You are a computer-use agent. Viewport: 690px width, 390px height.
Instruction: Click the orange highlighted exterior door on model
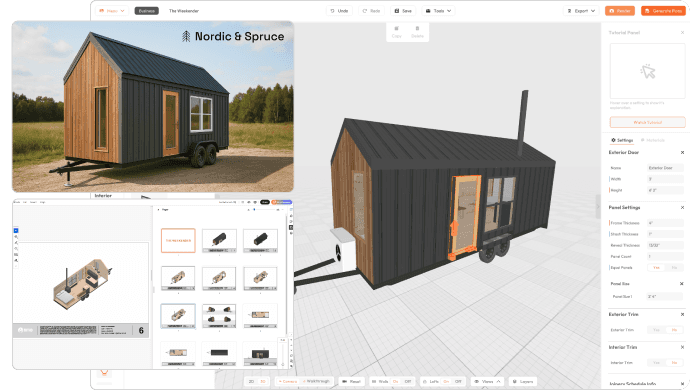[465, 217]
